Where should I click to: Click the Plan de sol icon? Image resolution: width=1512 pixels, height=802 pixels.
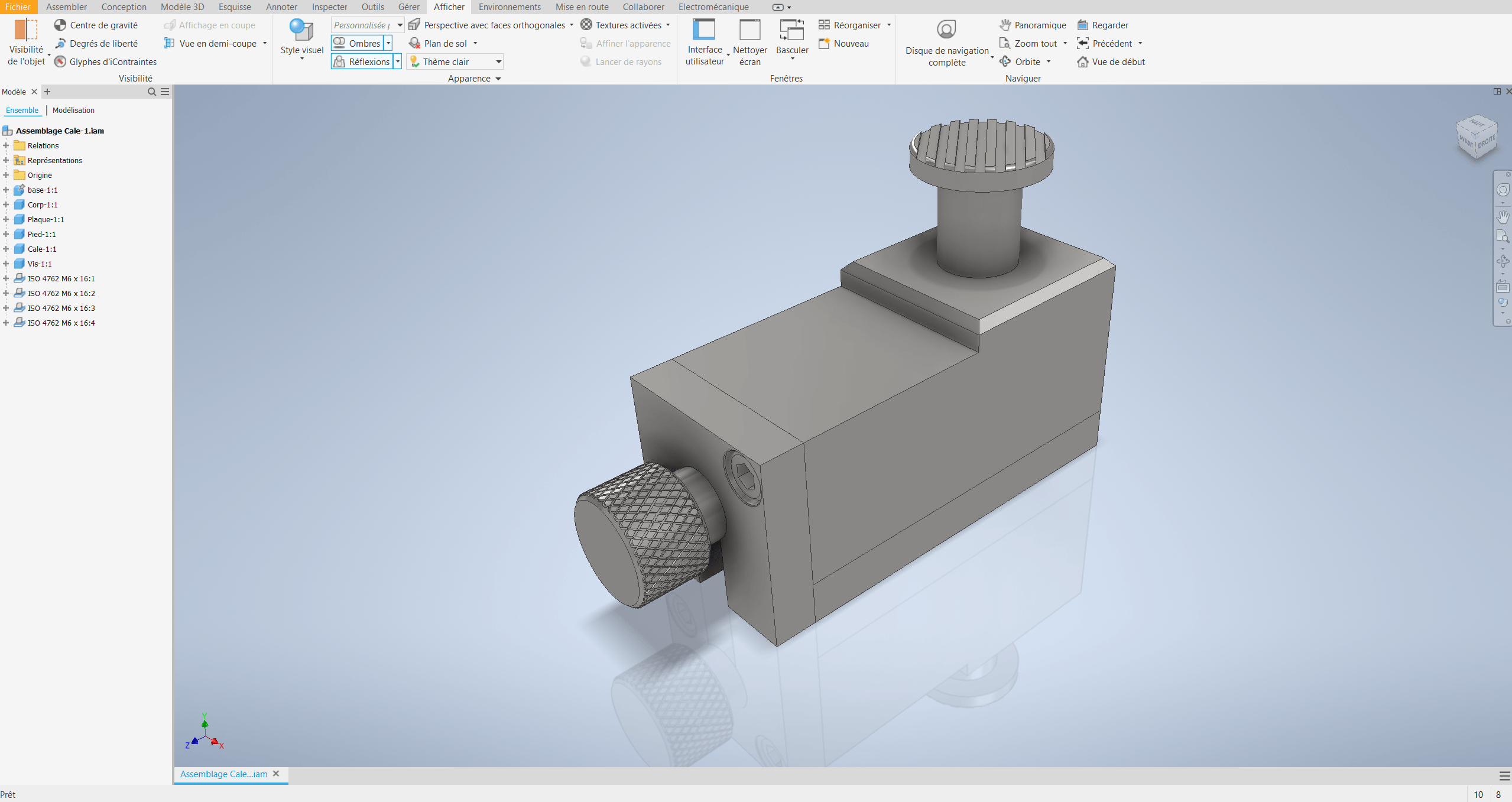[x=414, y=43]
